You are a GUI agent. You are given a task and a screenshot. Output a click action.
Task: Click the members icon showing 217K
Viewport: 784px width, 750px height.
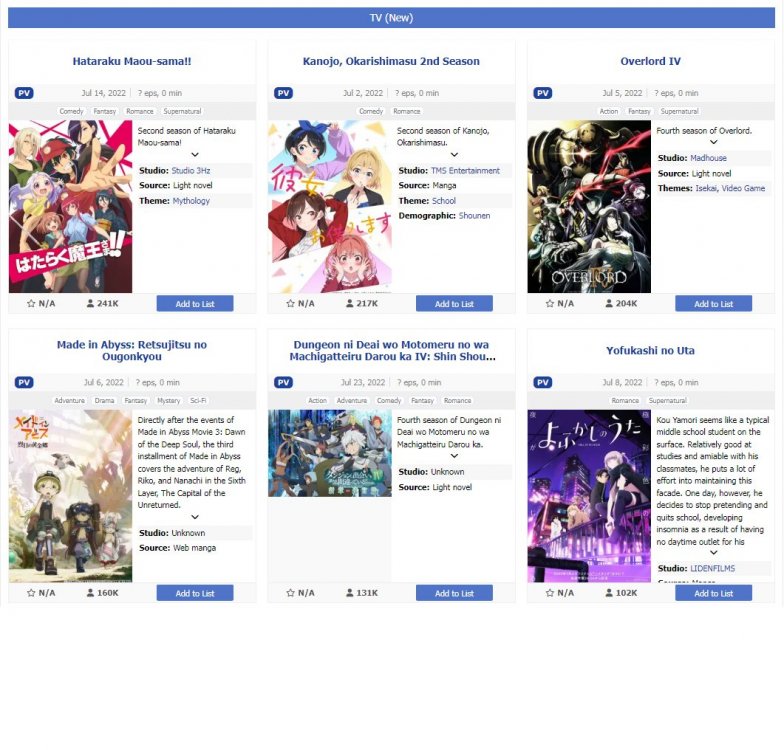(x=350, y=304)
